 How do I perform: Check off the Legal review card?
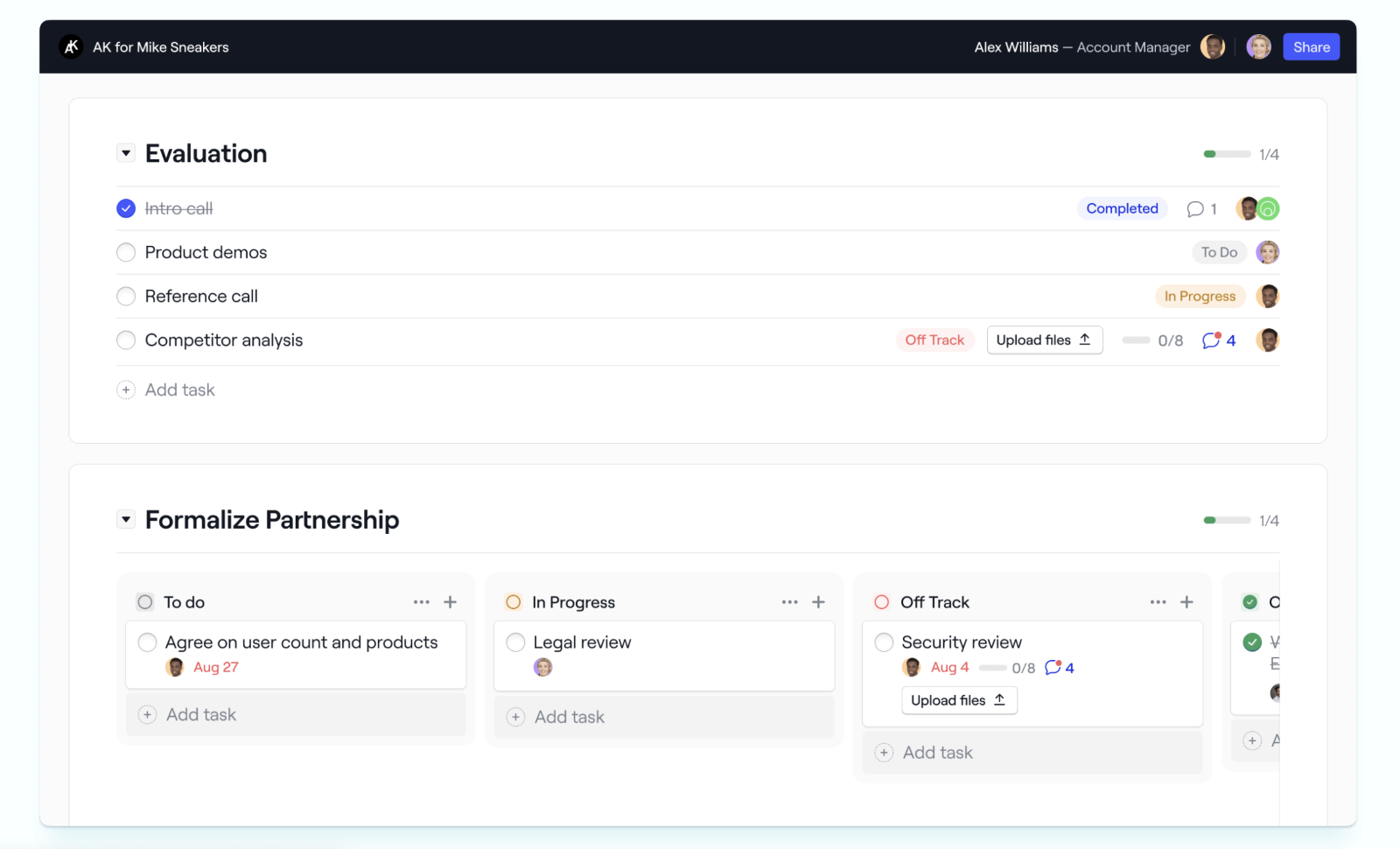516,642
